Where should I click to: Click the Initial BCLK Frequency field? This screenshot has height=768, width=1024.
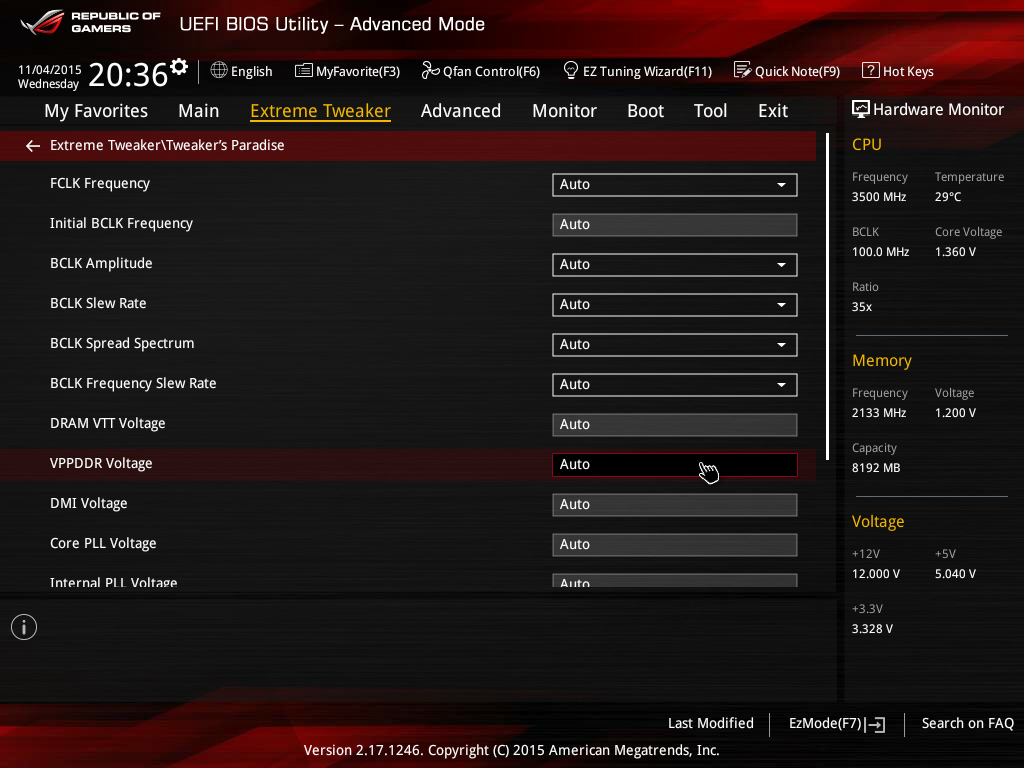[675, 225]
